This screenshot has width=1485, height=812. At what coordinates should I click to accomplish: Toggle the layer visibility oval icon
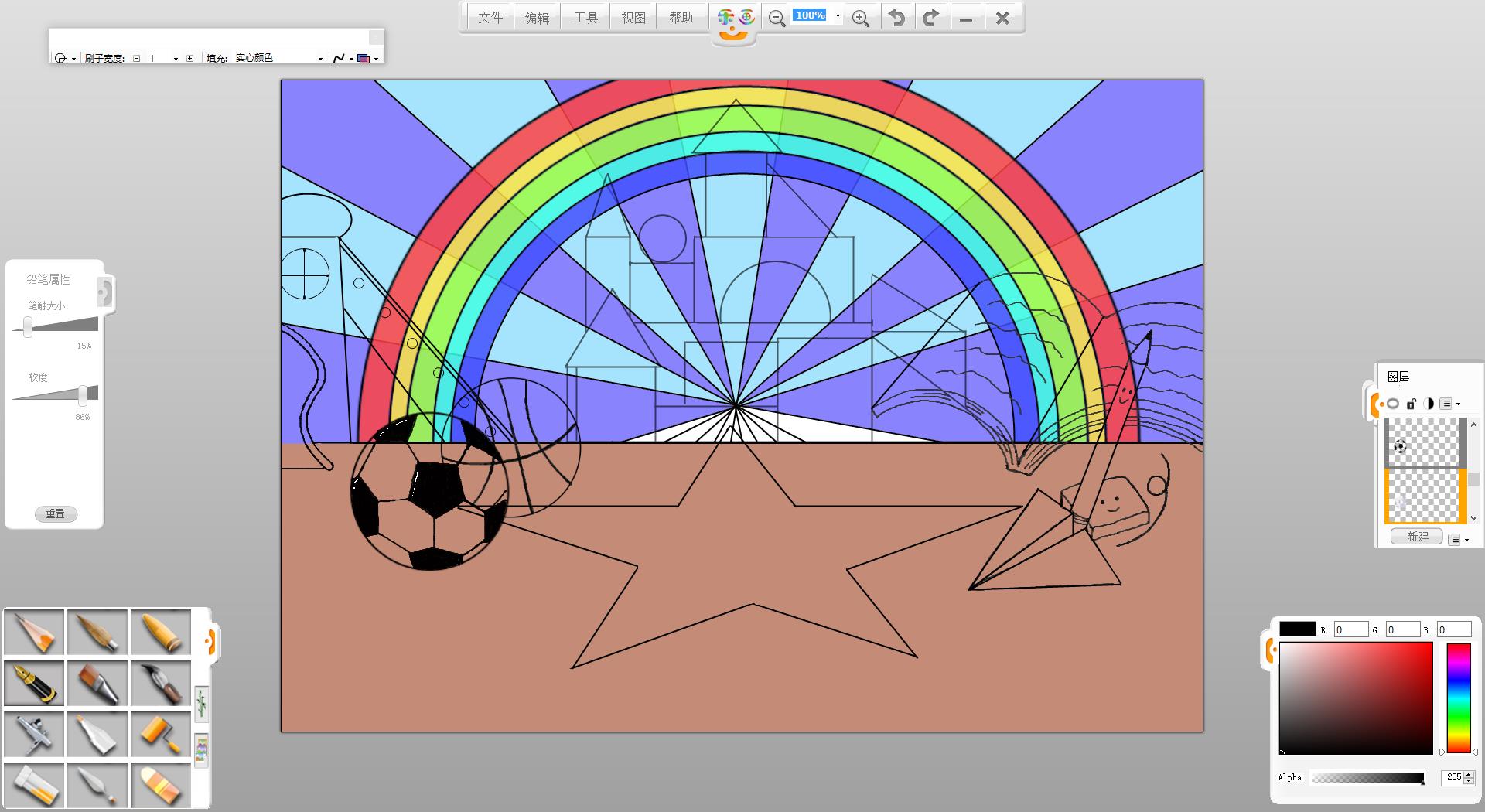[x=1393, y=404]
